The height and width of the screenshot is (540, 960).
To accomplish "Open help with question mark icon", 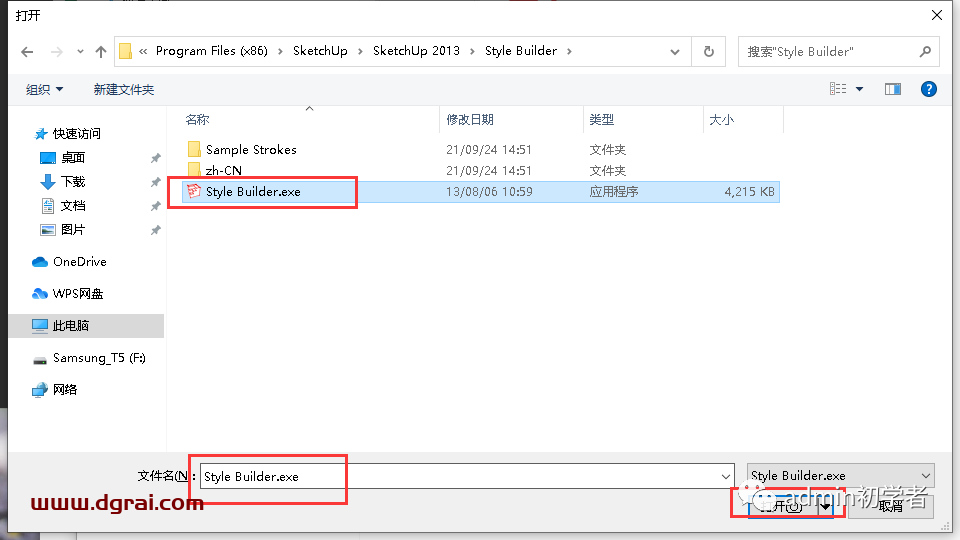I will tap(929, 89).
